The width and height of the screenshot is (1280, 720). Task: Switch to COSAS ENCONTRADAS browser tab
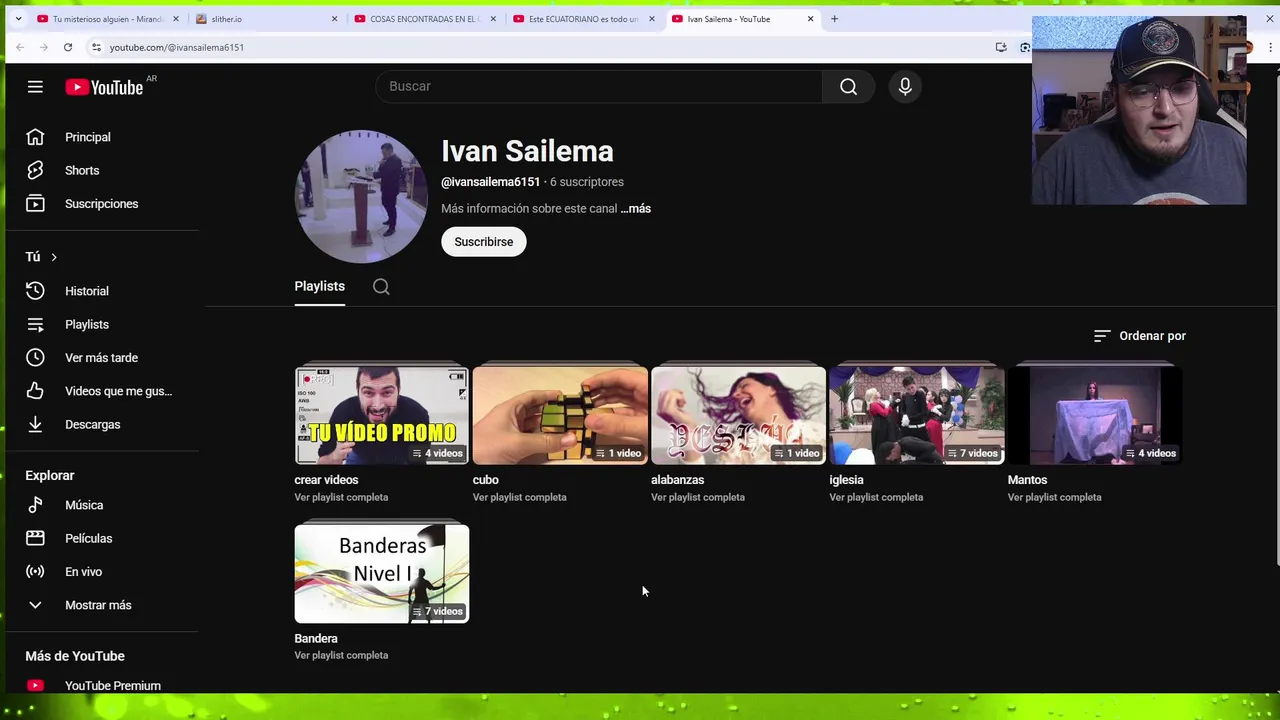pos(426,19)
